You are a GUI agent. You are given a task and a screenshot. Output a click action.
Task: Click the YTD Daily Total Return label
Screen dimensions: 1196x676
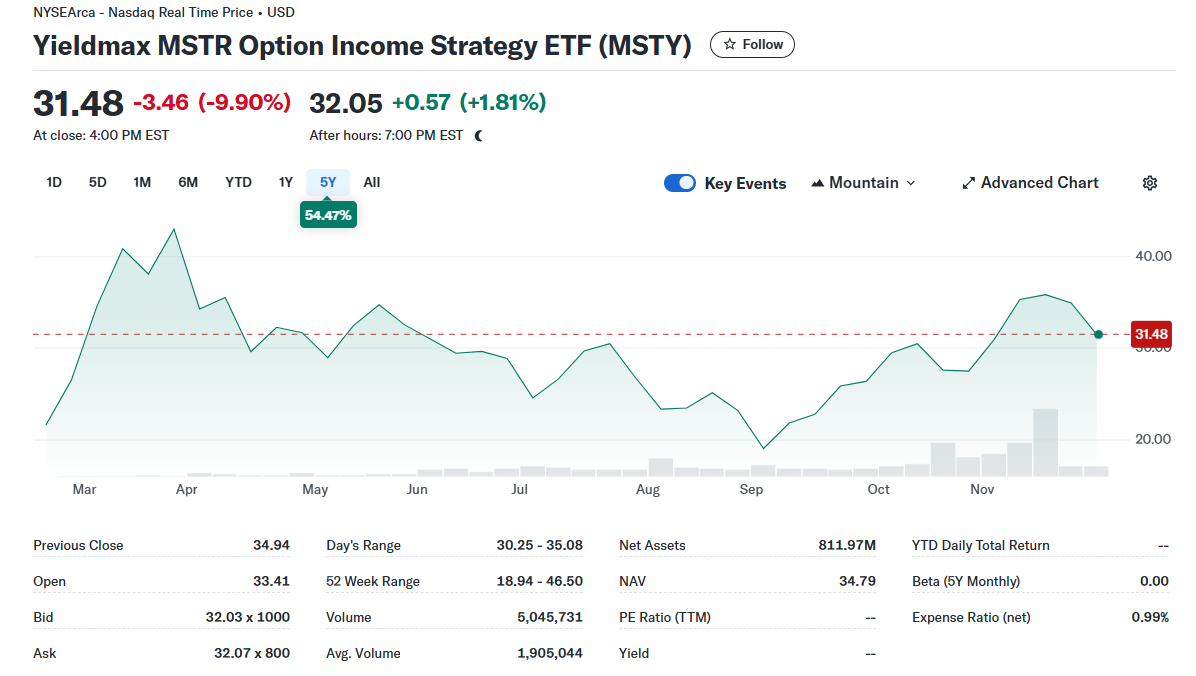980,546
